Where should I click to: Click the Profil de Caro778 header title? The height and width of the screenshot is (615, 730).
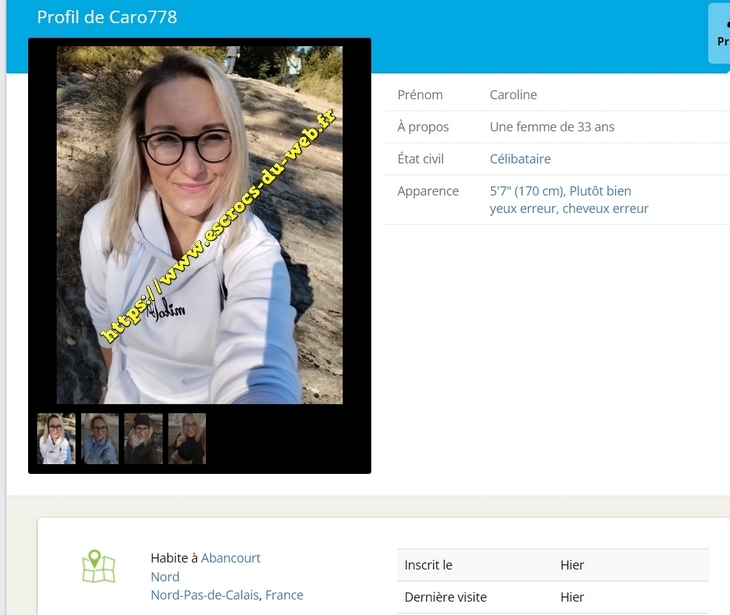107,17
